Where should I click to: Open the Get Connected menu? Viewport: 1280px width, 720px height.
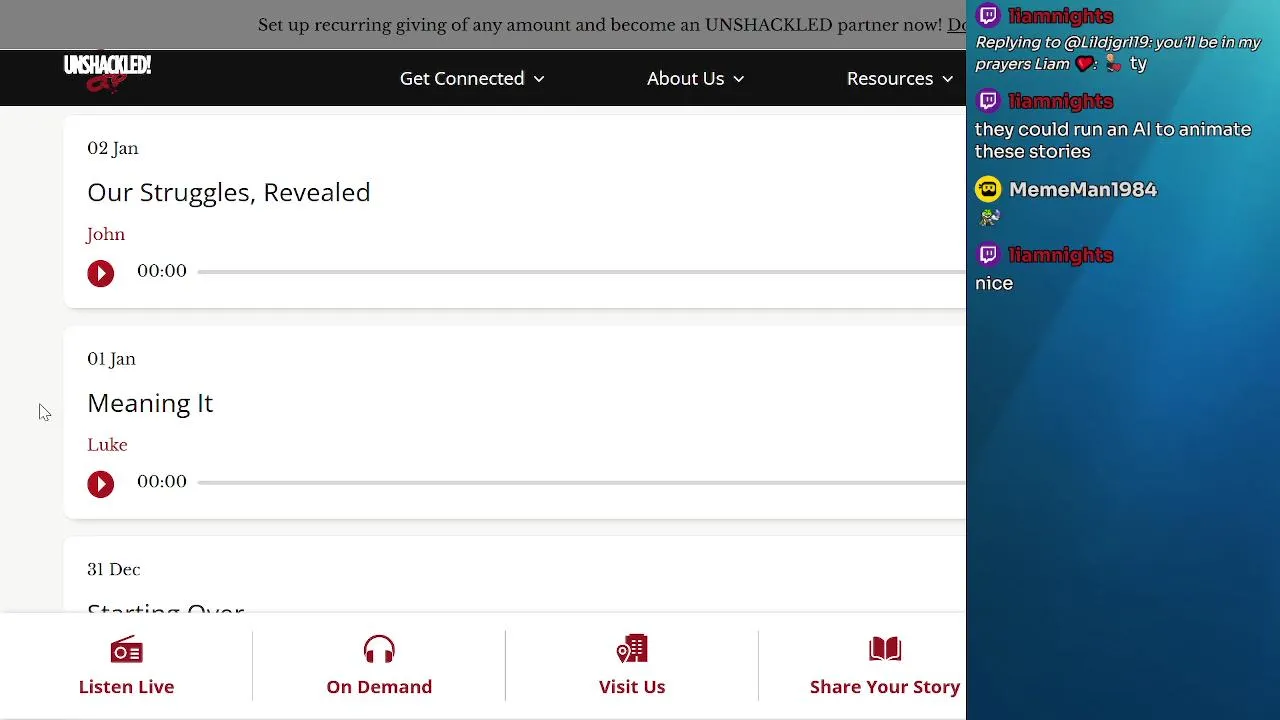click(x=472, y=78)
